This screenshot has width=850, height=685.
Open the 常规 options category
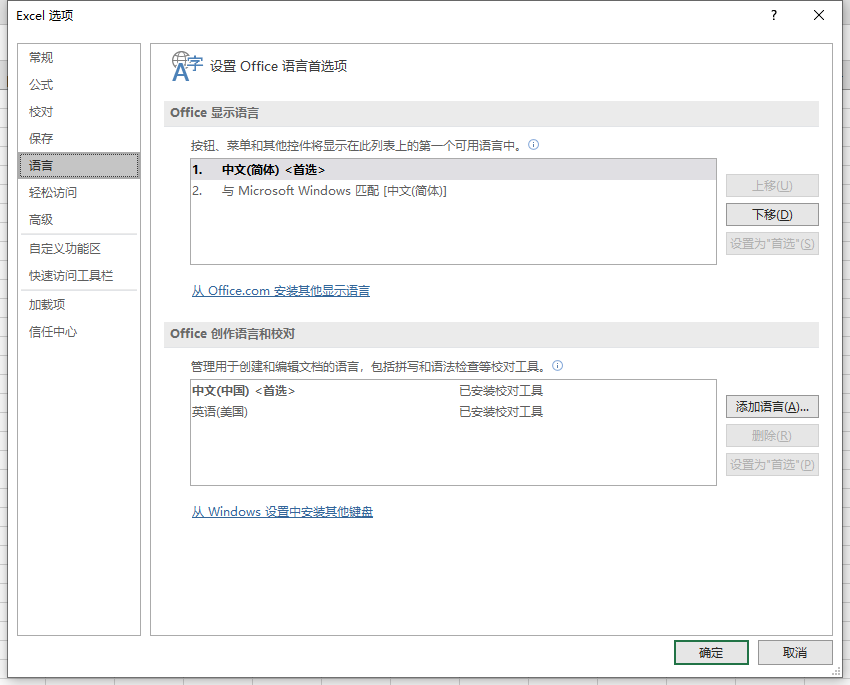coord(79,57)
